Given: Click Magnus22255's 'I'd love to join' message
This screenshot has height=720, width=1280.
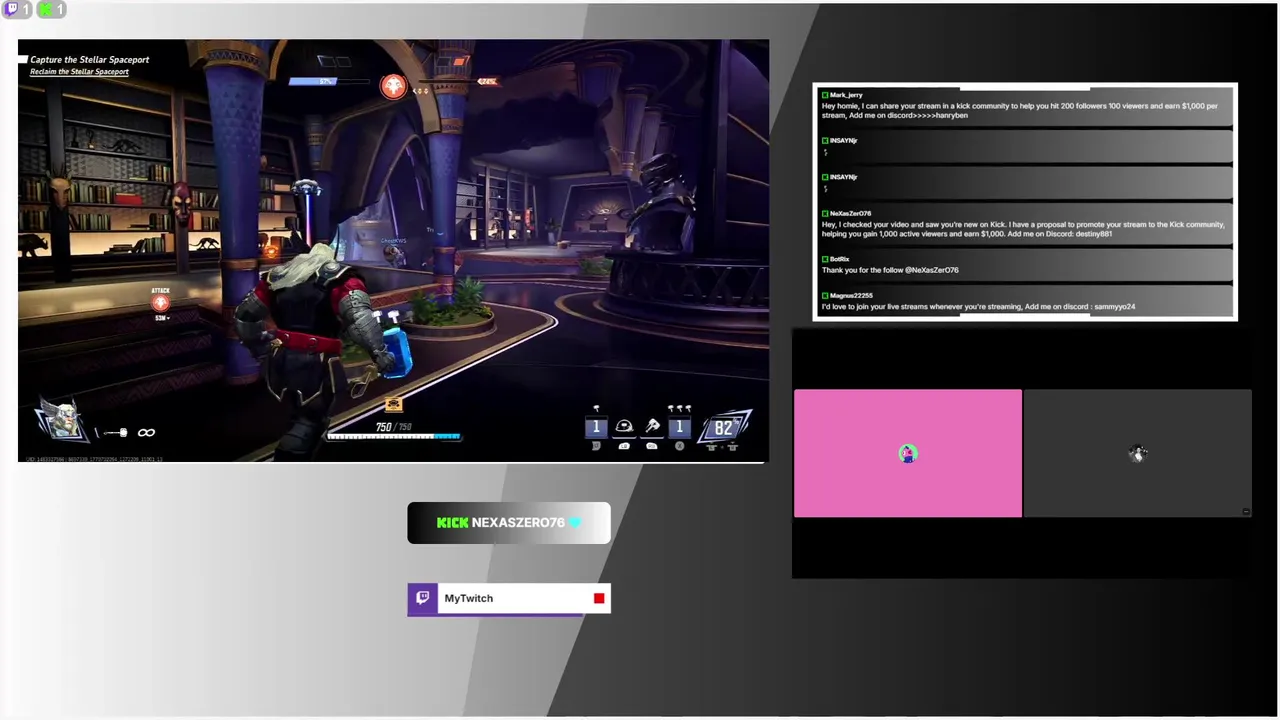Looking at the screenshot, I should (978, 307).
